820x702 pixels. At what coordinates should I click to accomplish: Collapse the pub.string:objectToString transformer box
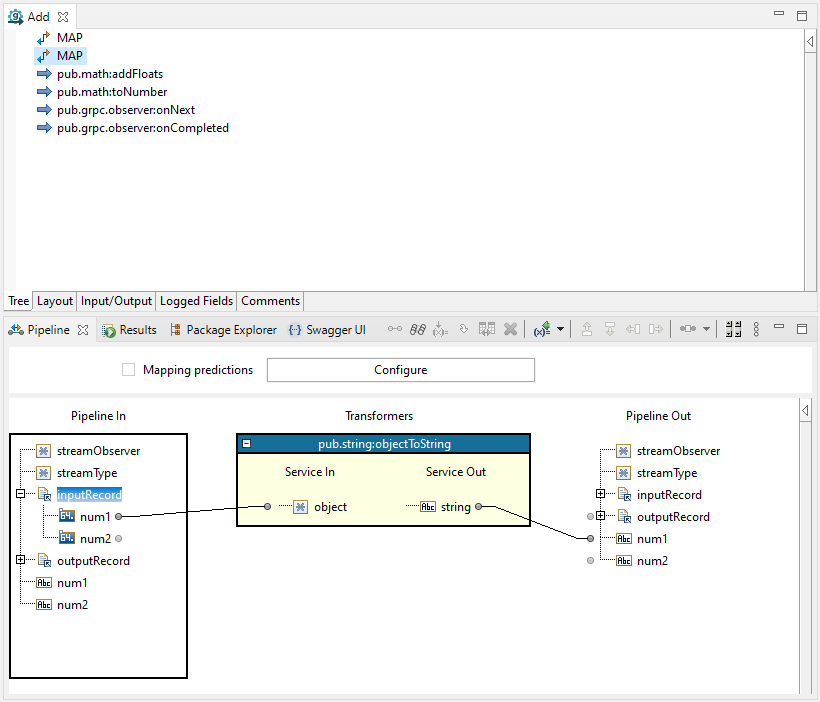(246, 443)
